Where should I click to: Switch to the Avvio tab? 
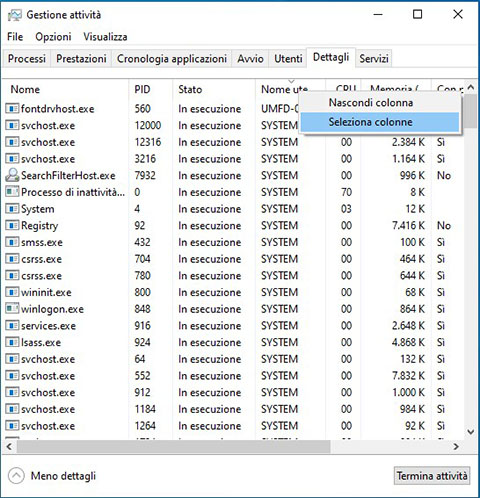pyautogui.click(x=250, y=59)
